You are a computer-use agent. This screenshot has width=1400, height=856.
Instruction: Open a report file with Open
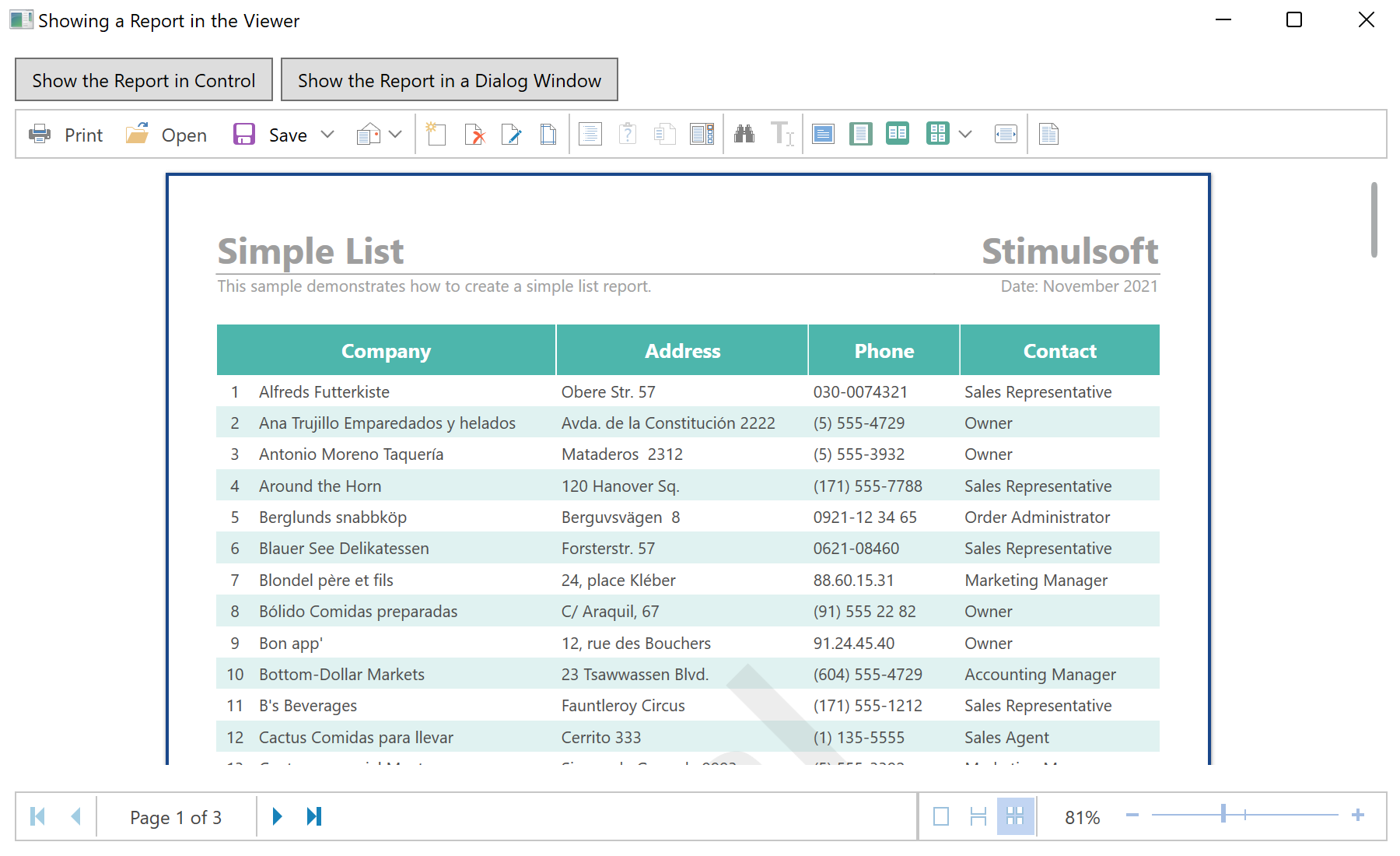click(166, 135)
